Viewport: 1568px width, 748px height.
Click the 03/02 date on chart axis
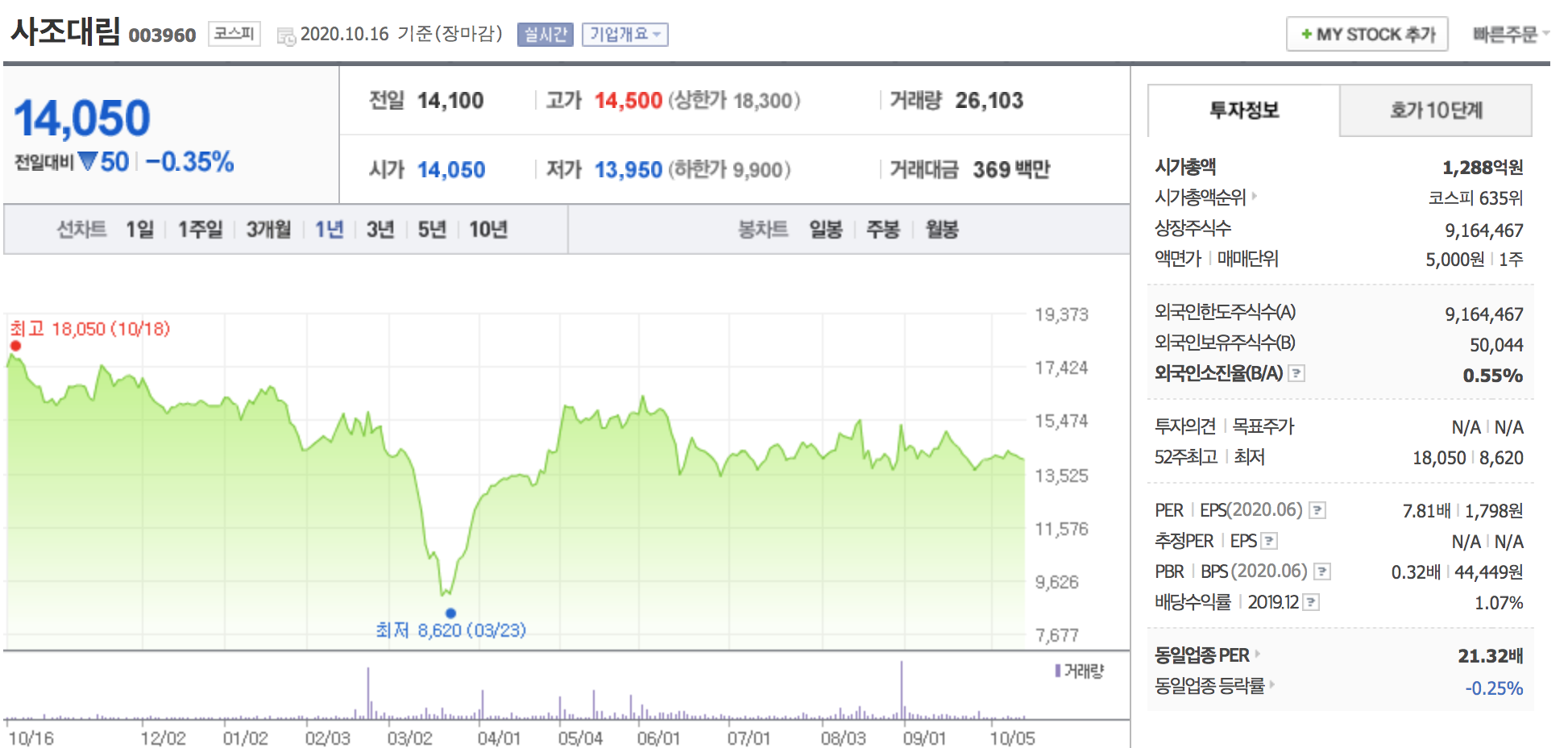click(x=409, y=738)
